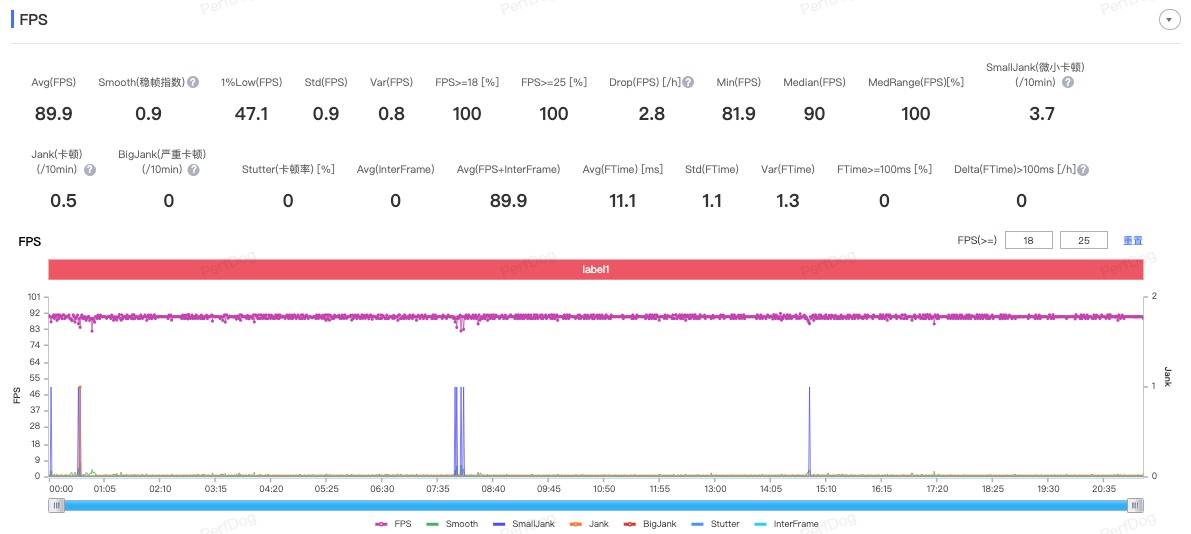
Task: Click the left handle of time range slider
Action: pos(57,506)
